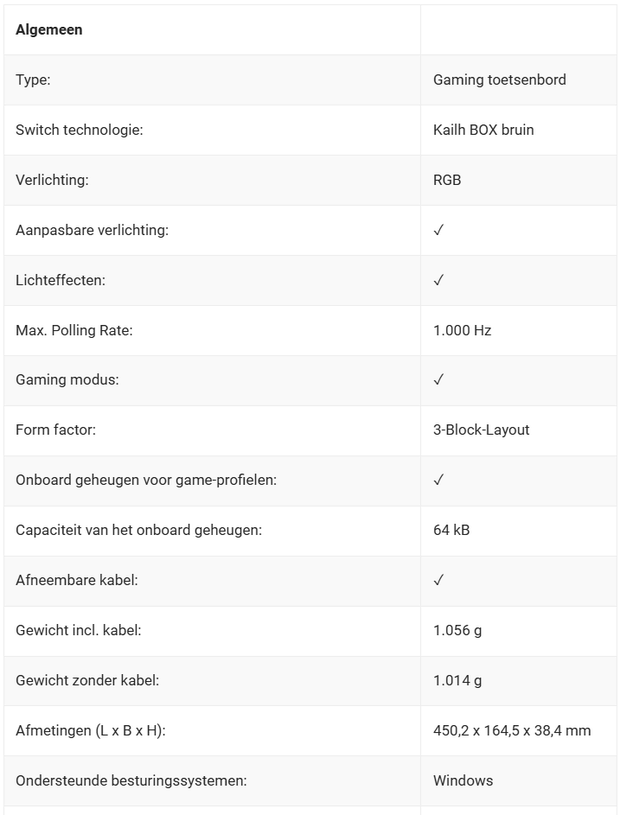
Task: Click the Gaming modus checkmark
Action: tap(439, 380)
